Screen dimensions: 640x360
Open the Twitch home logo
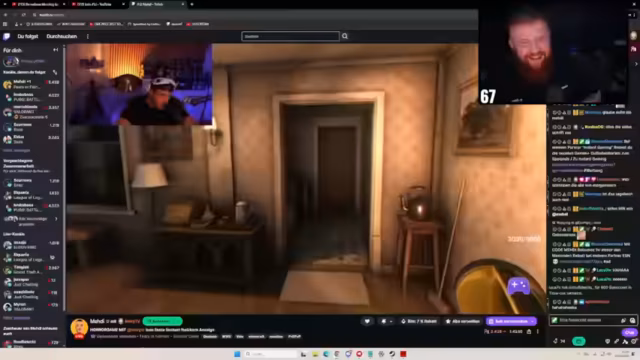click(7, 37)
